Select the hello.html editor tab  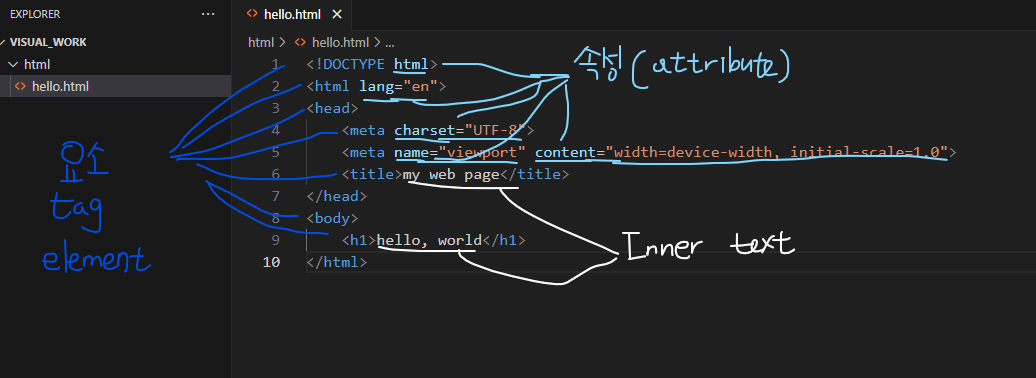click(x=293, y=14)
